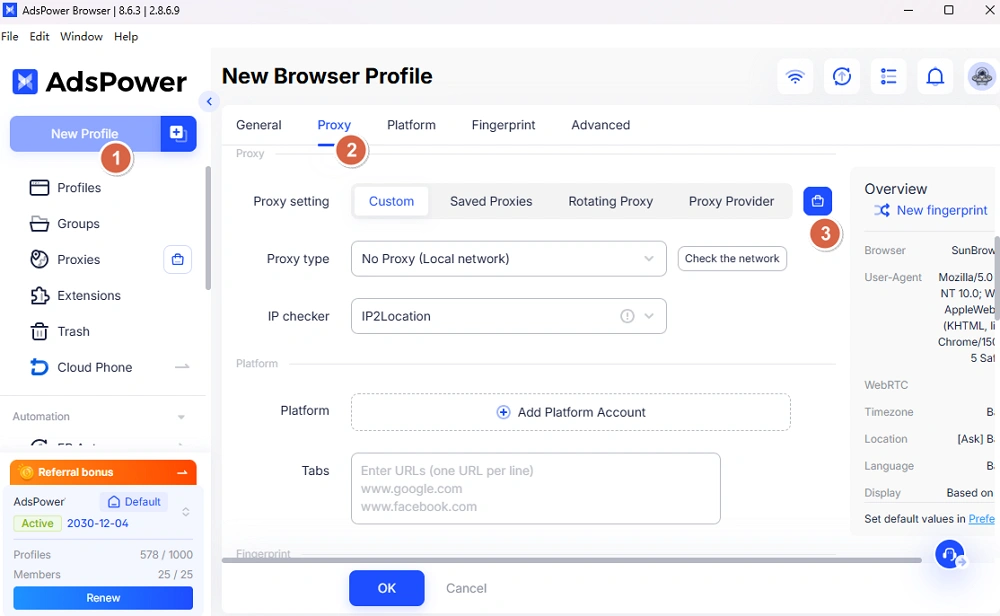Click the Default workspace home icon
Viewport: 1000px width, 616px height.
coord(114,502)
